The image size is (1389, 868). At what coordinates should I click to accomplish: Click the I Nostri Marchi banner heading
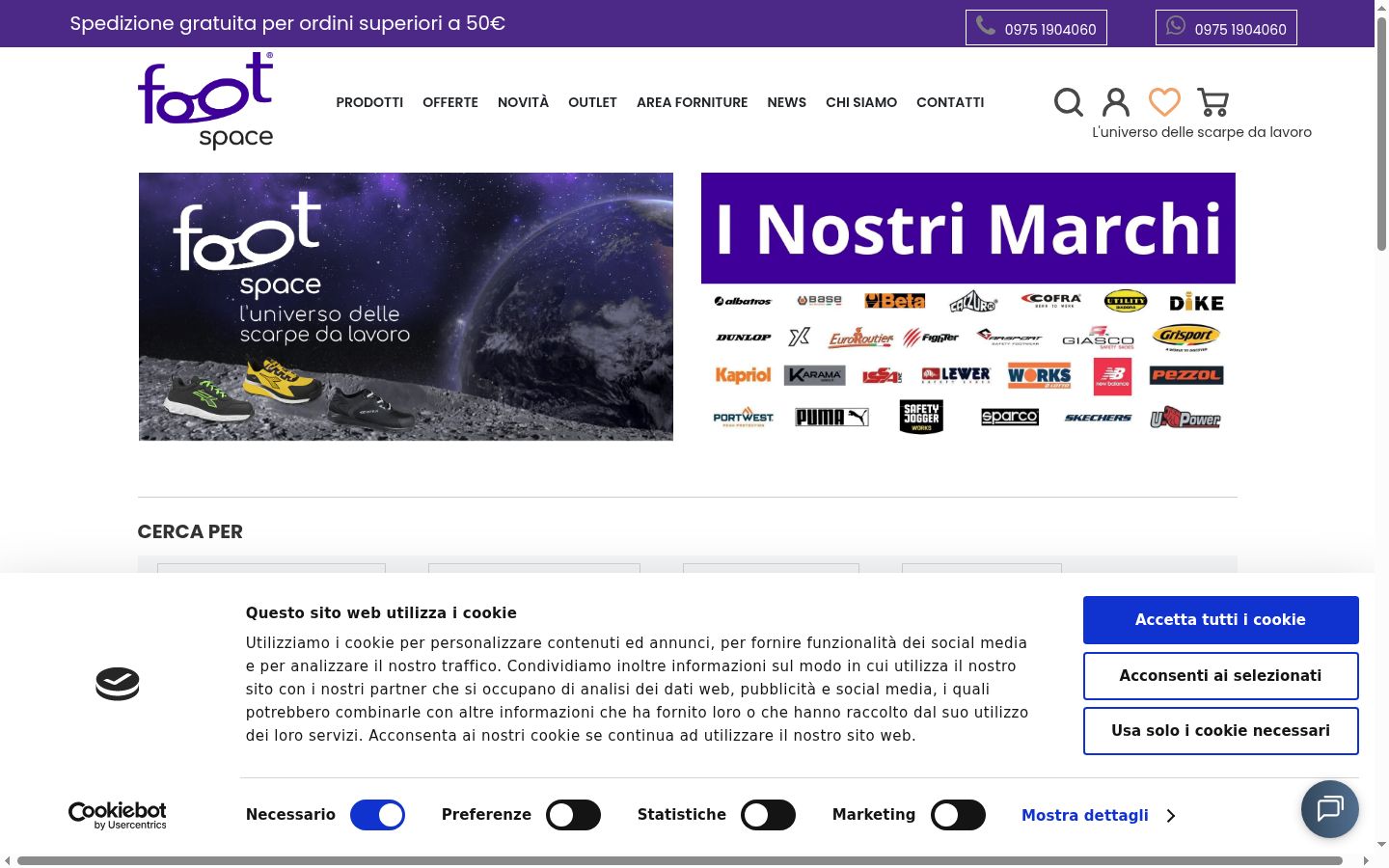pos(968,229)
